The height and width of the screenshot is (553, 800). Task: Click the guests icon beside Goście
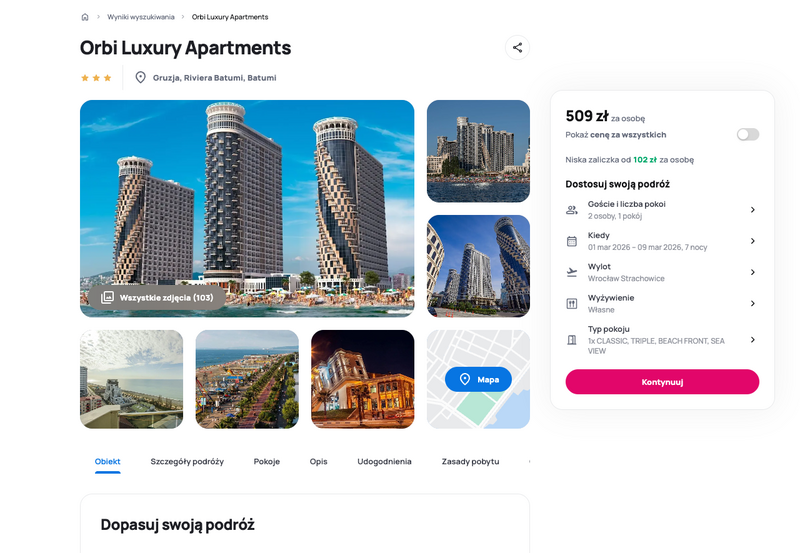572,210
